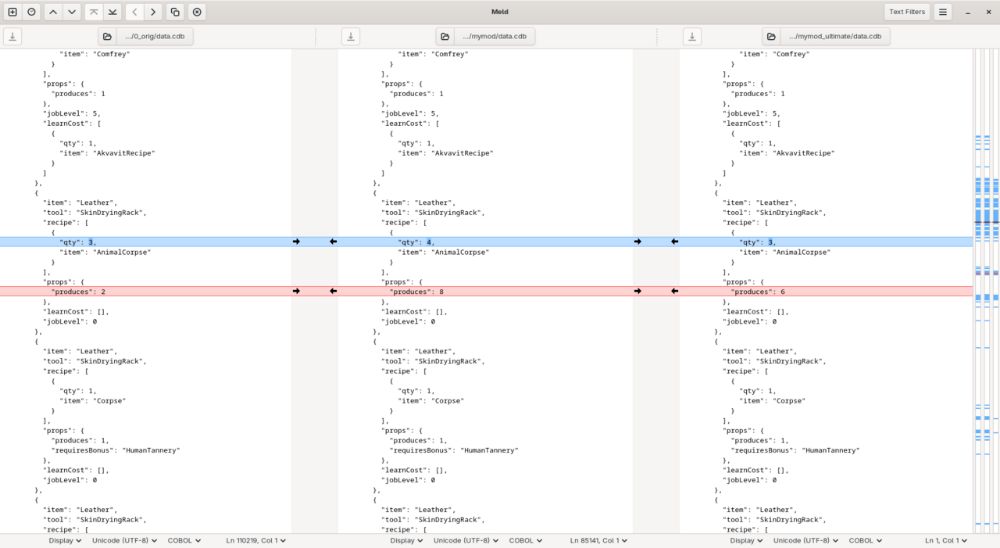Image resolution: width=1000 pixels, height=548 pixels.
Task: Click "item": "AkvavitRecipe" in middle pane
Action: [445, 153]
